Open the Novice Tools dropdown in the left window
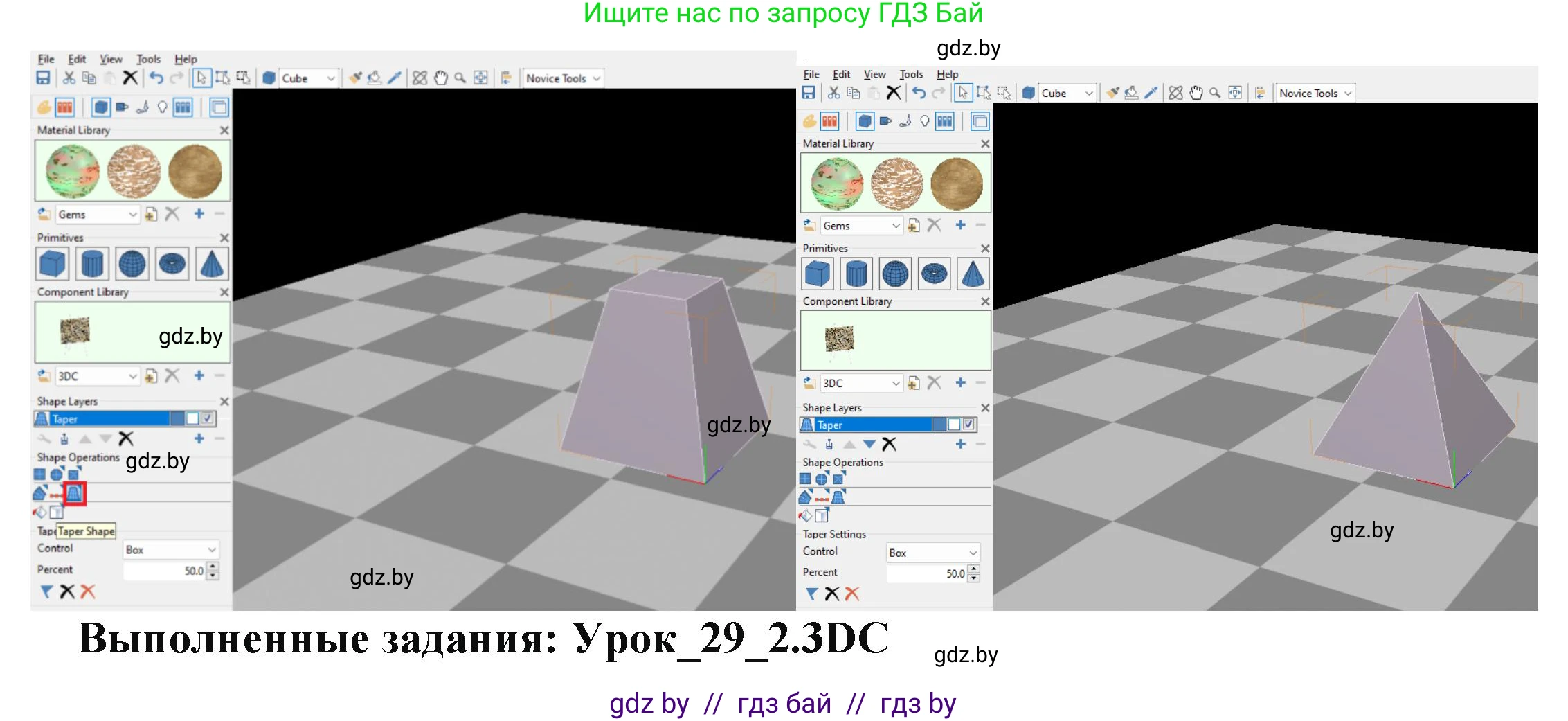Viewport: 1568px width, 721px height. click(563, 78)
